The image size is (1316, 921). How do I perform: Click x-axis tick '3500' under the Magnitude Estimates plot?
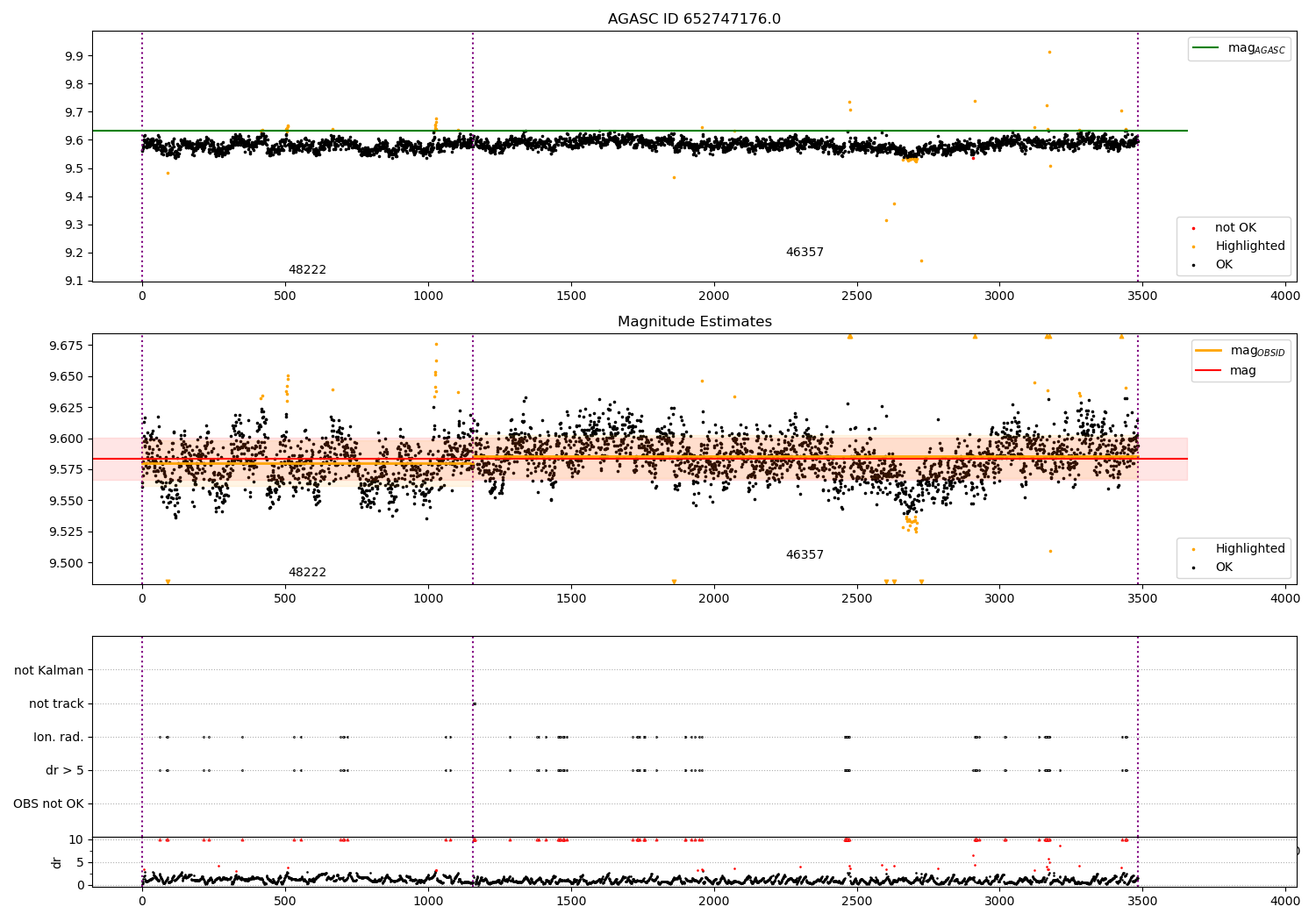[x=1142, y=599]
